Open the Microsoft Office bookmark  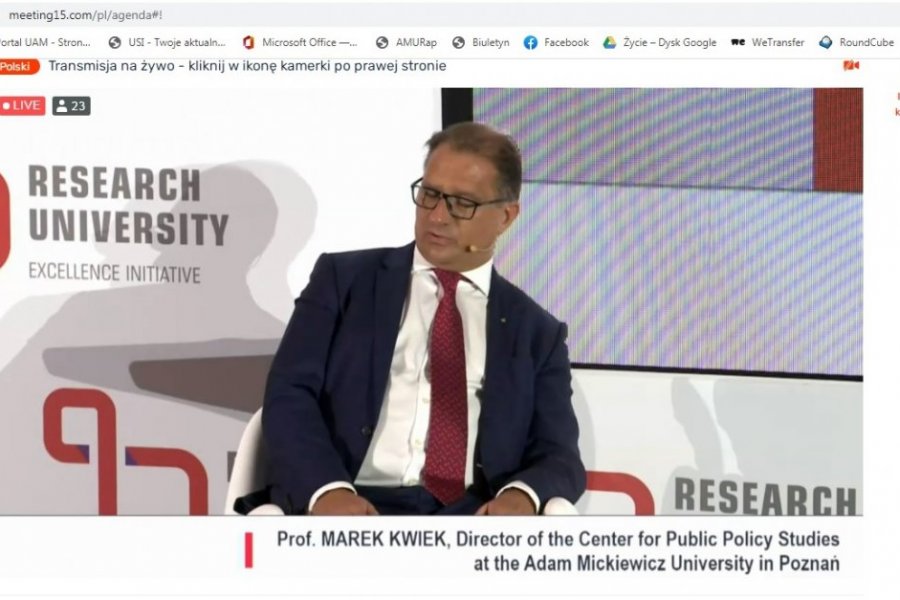300,42
